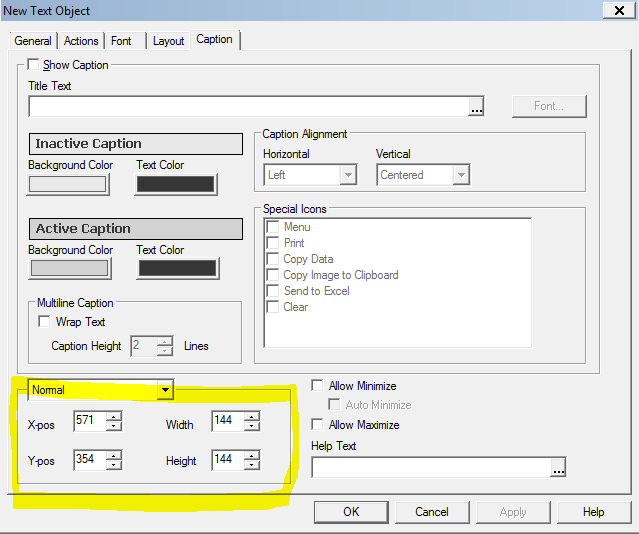Switch to the Actions tab

[x=81, y=41]
